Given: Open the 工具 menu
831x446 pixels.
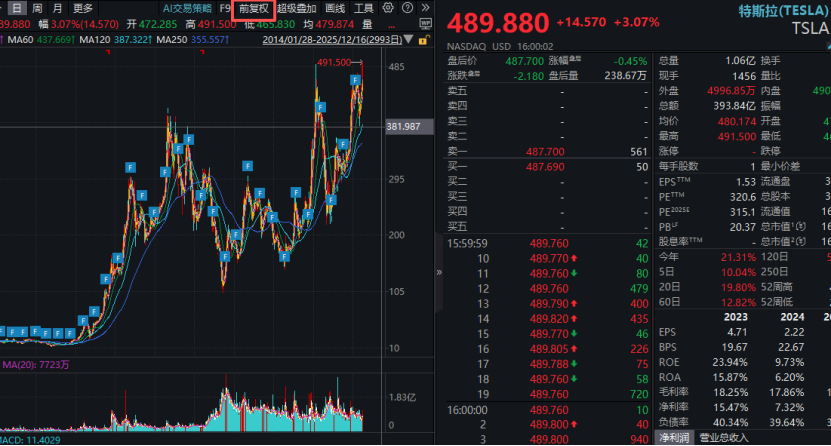Looking at the screenshot, I should click(364, 8).
